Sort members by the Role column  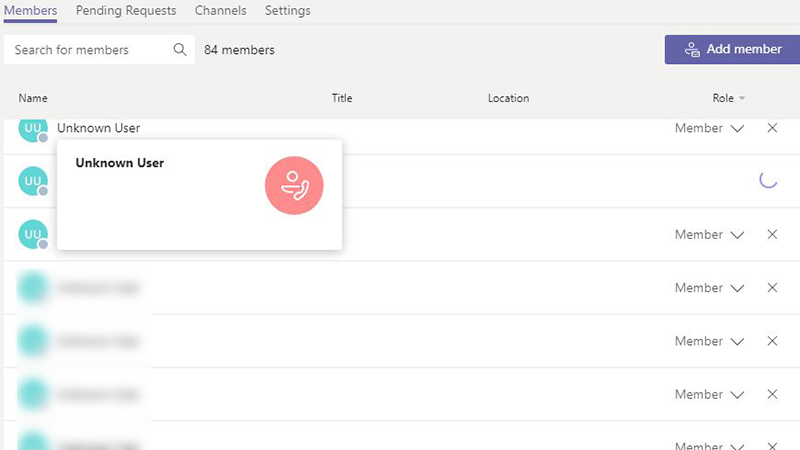[728, 98]
